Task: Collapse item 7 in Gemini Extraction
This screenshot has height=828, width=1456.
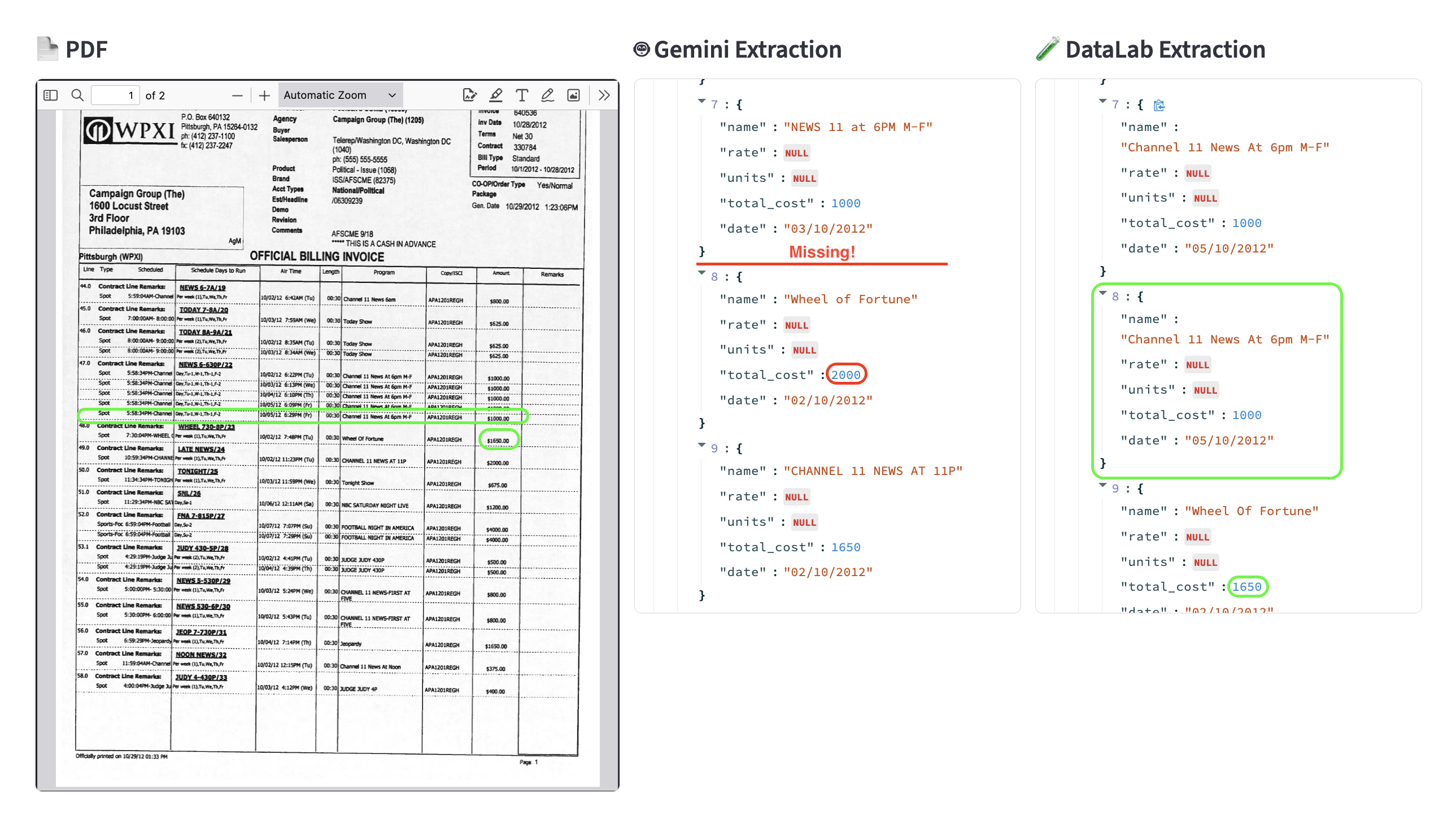Action: click(x=701, y=102)
